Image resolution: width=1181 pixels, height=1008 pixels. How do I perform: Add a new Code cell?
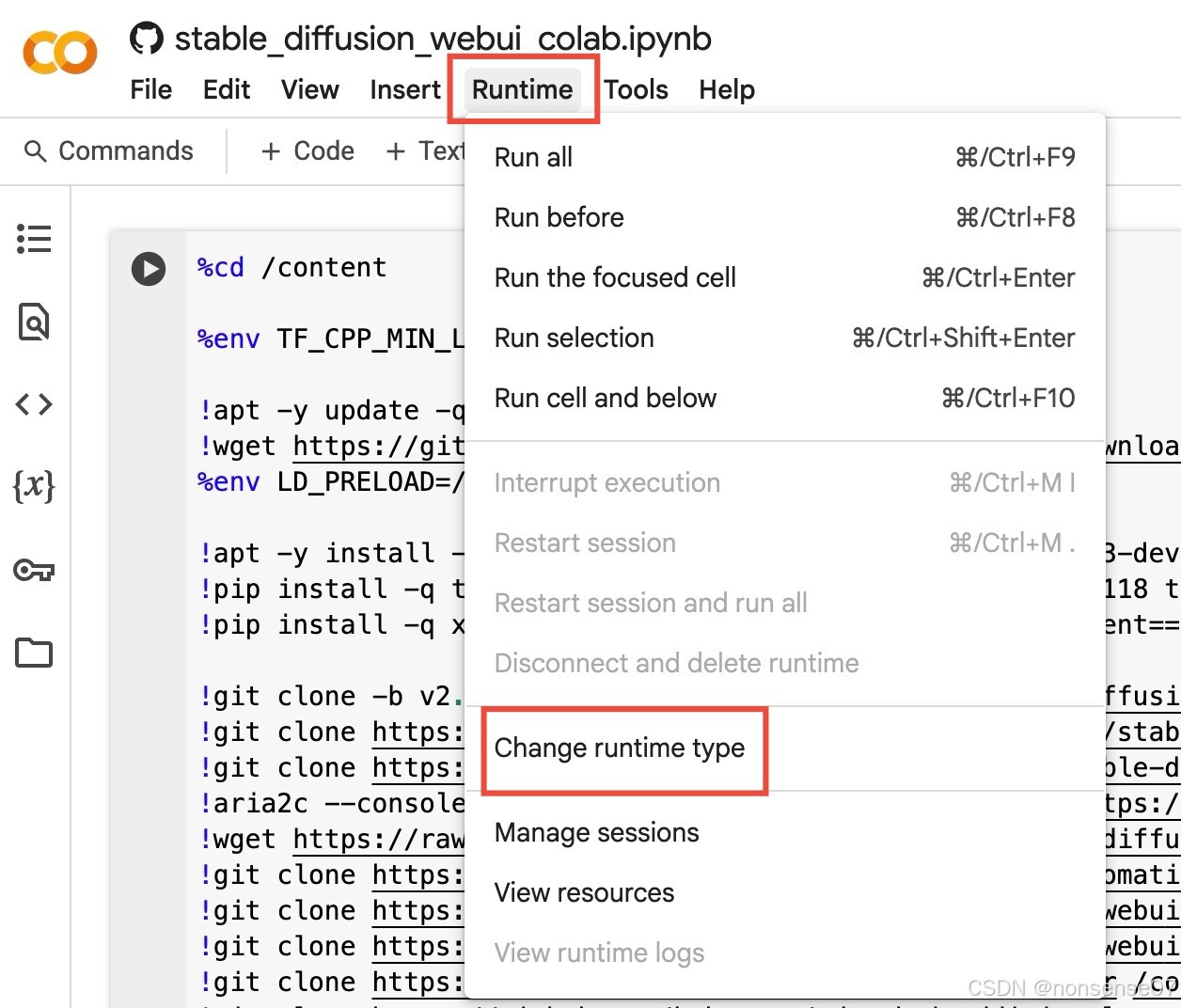307,151
